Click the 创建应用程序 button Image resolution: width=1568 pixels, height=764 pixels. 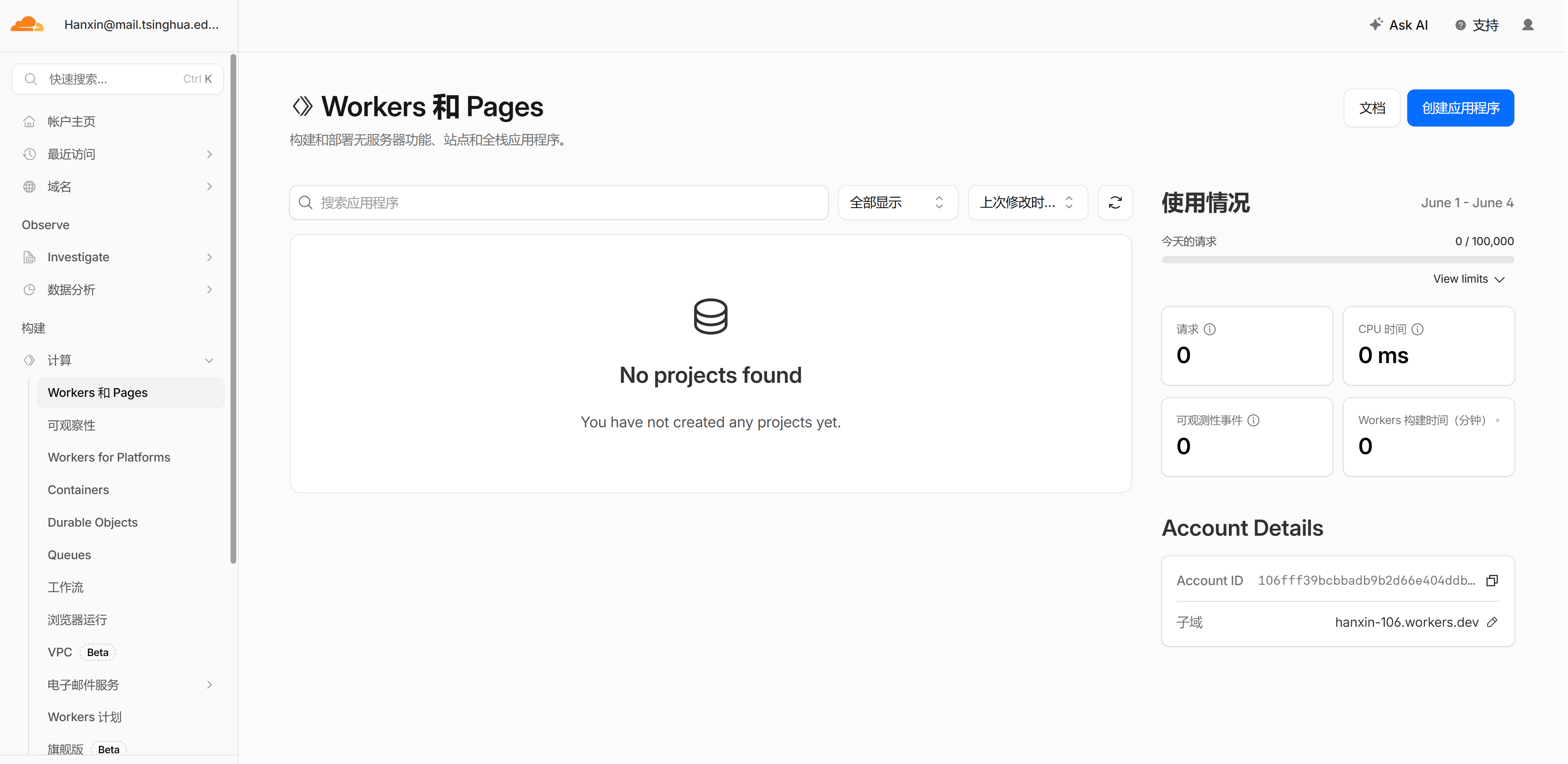pyautogui.click(x=1460, y=108)
